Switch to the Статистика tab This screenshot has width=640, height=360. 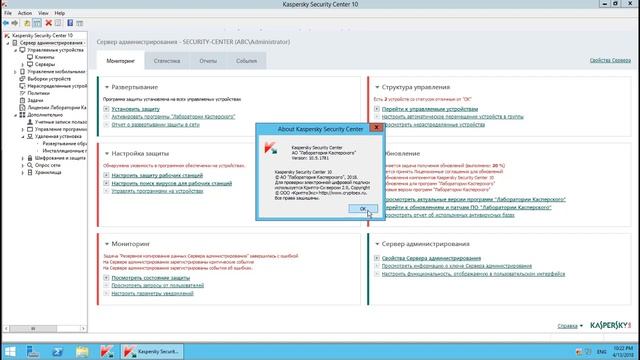tap(167, 61)
